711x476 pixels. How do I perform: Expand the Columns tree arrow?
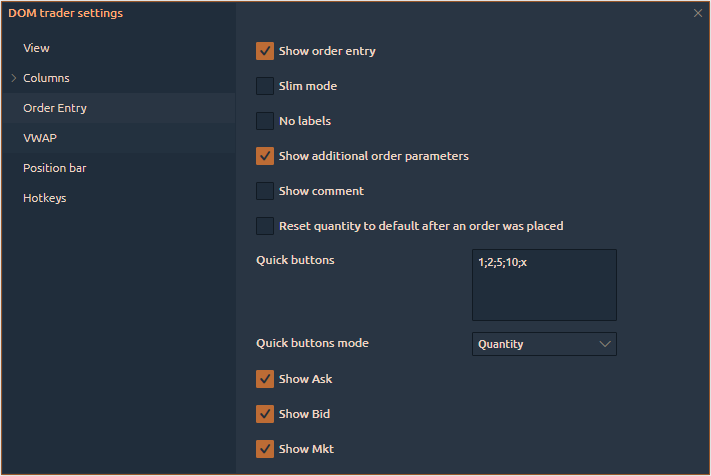[x=13, y=78]
